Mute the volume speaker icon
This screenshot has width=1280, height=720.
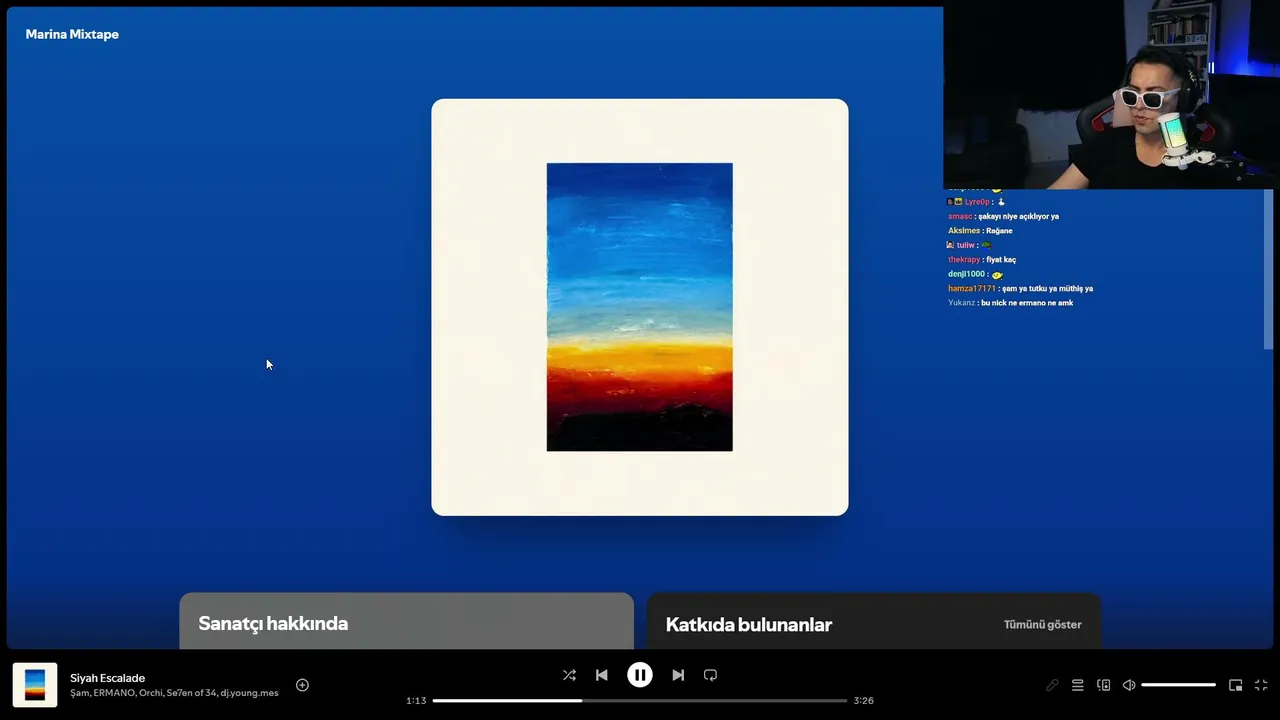[x=1129, y=685]
